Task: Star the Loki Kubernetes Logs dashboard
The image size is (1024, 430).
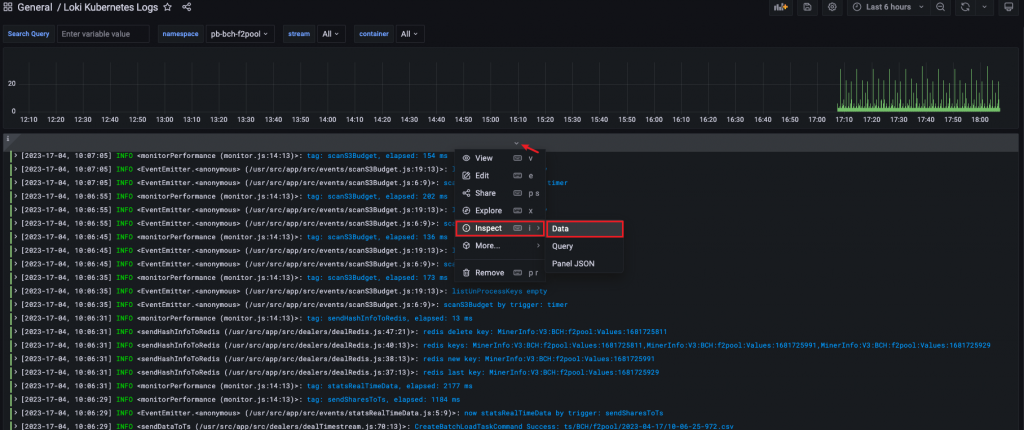Action: (x=168, y=7)
